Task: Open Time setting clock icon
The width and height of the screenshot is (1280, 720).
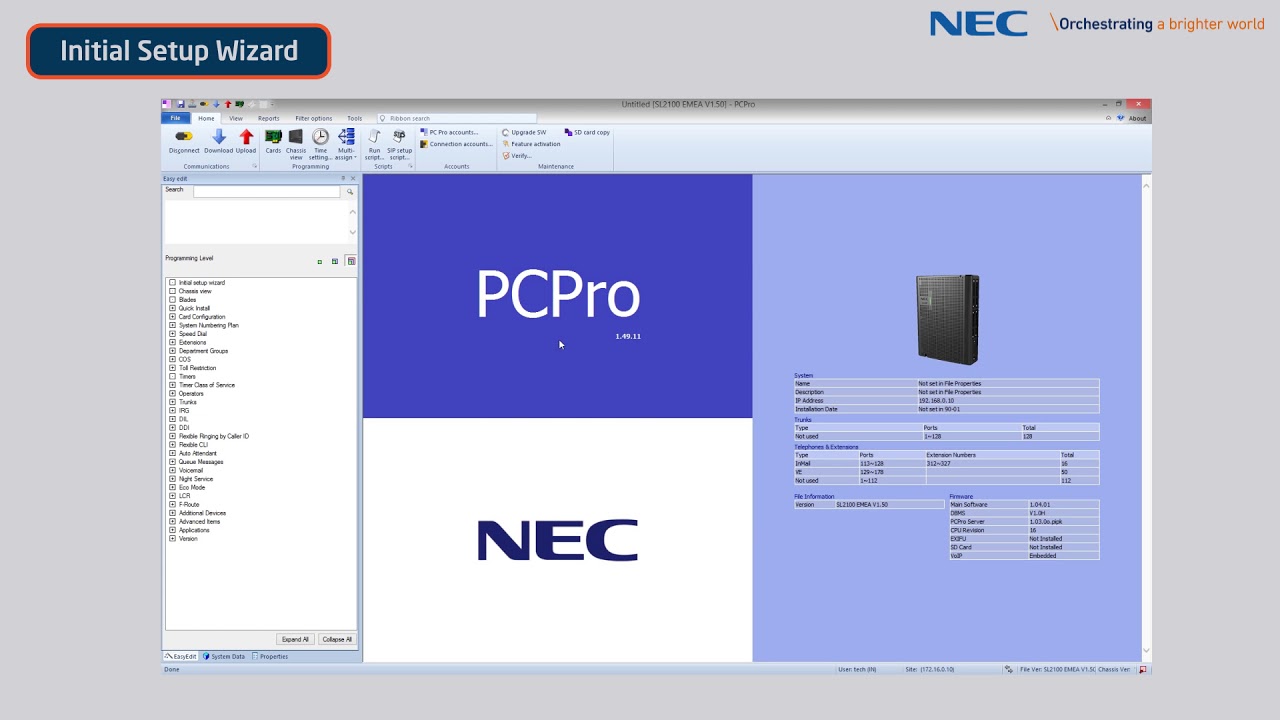Action: tap(320, 137)
